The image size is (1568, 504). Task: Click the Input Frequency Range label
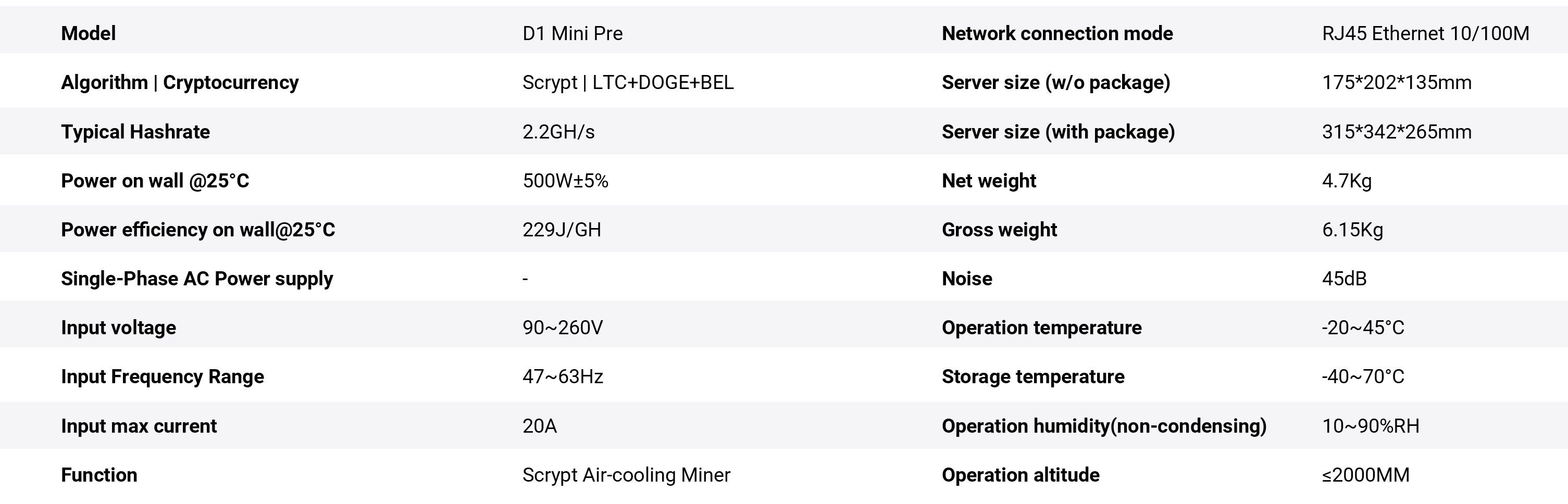click(162, 376)
